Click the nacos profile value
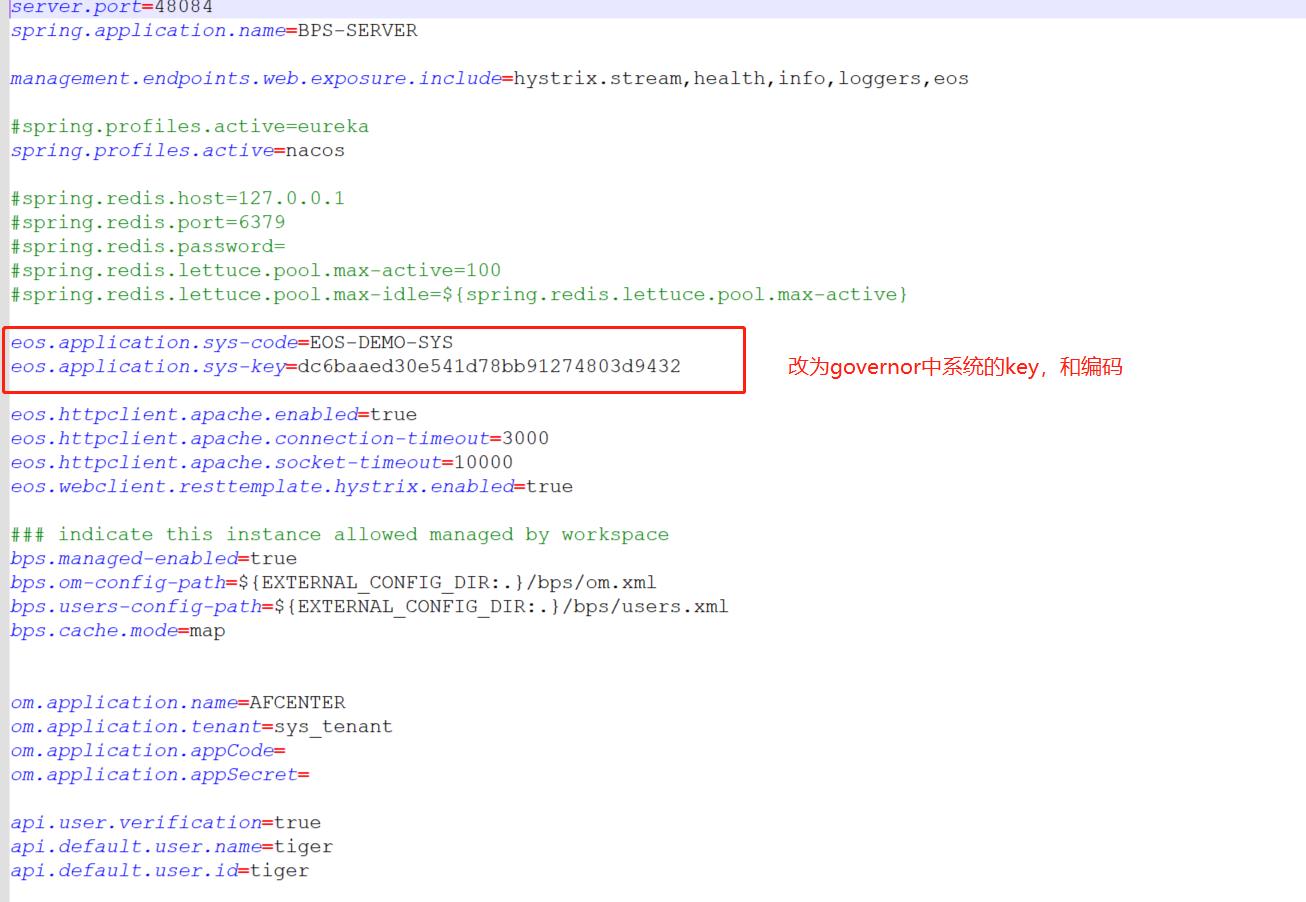 (315, 150)
